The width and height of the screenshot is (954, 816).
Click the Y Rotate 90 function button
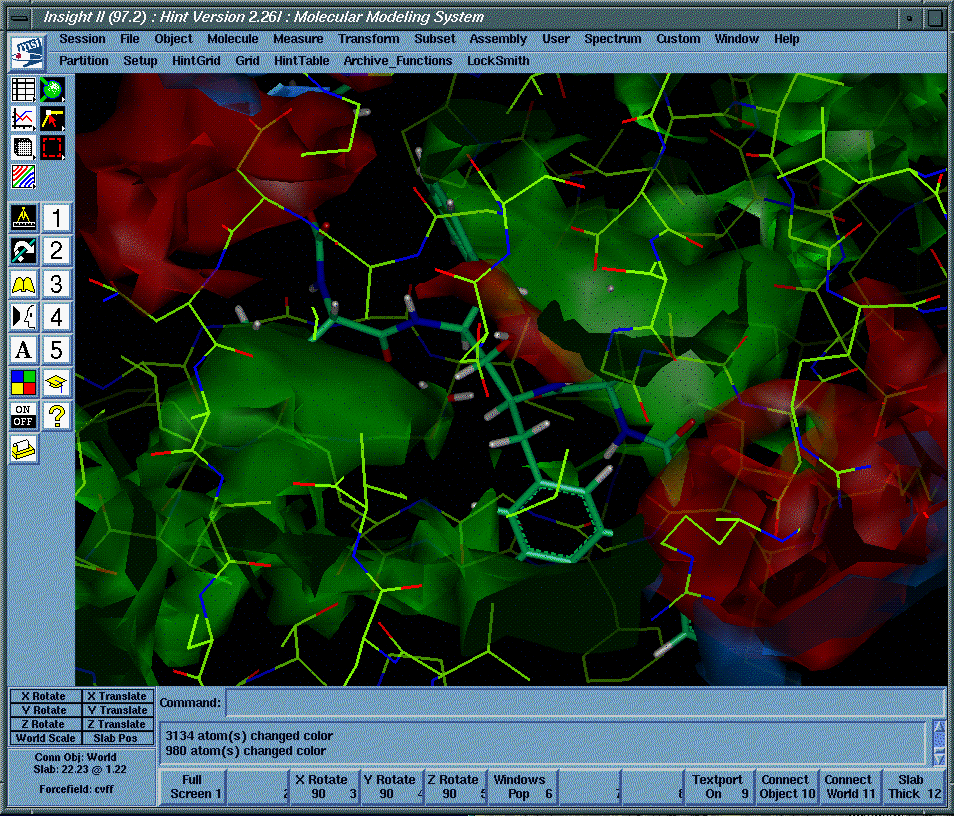(392, 787)
